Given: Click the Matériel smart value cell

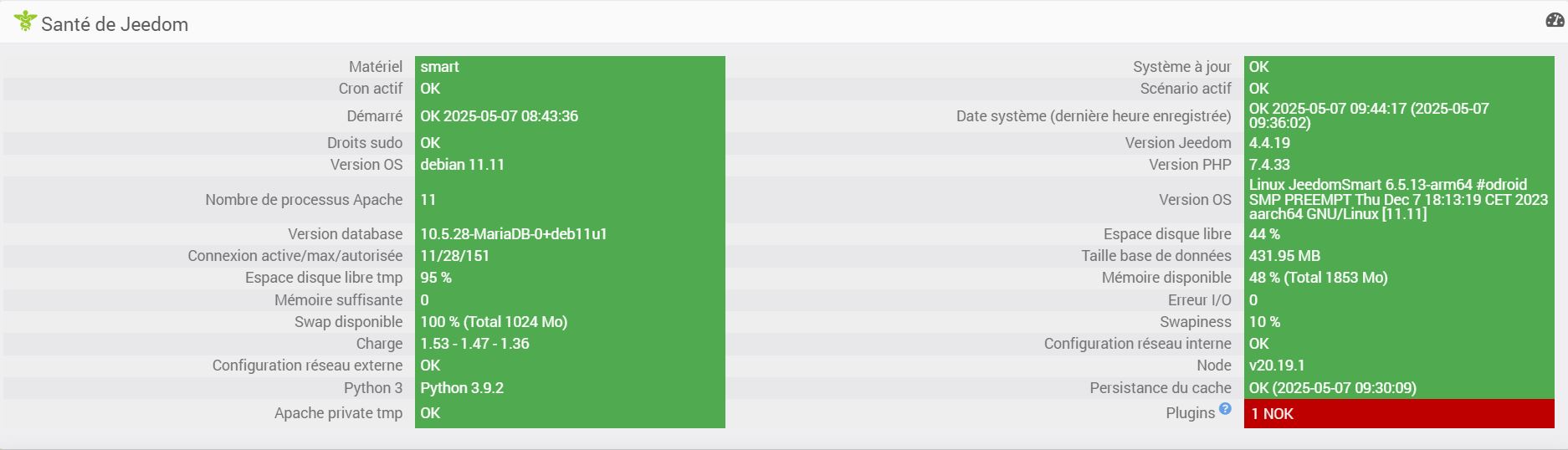Looking at the screenshot, I should (x=570, y=67).
